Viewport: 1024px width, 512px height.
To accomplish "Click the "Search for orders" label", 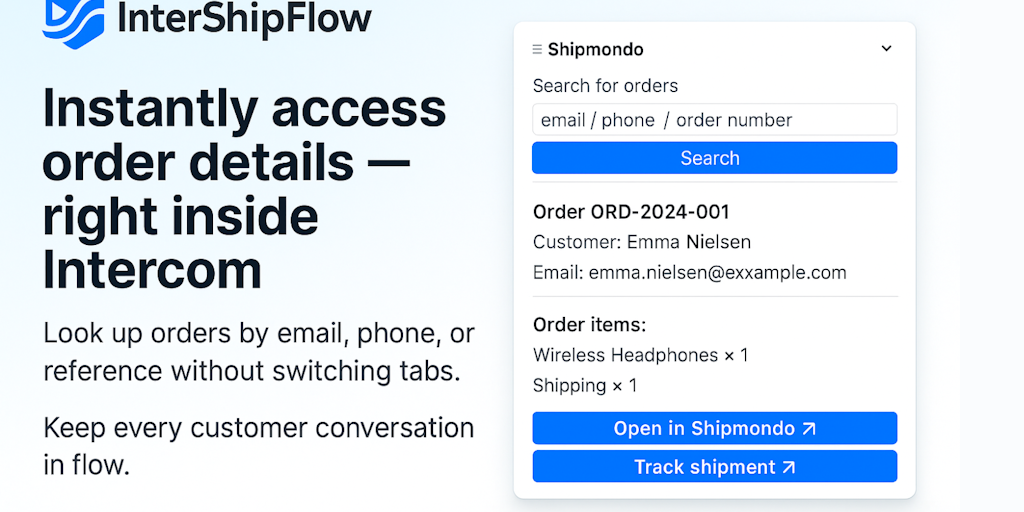I will point(605,86).
